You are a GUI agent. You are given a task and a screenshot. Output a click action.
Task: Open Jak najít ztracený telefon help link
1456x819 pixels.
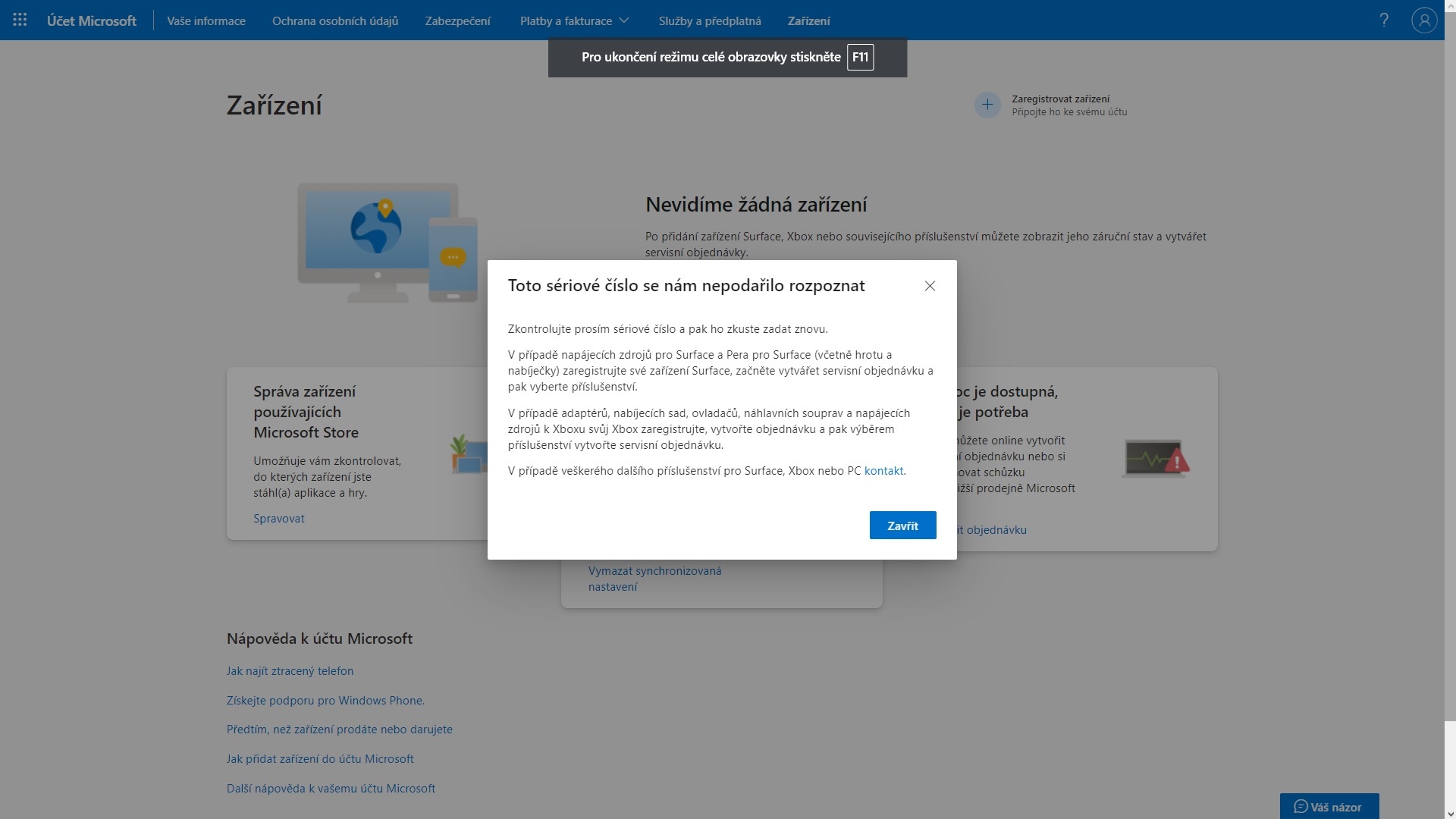[x=290, y=671]
